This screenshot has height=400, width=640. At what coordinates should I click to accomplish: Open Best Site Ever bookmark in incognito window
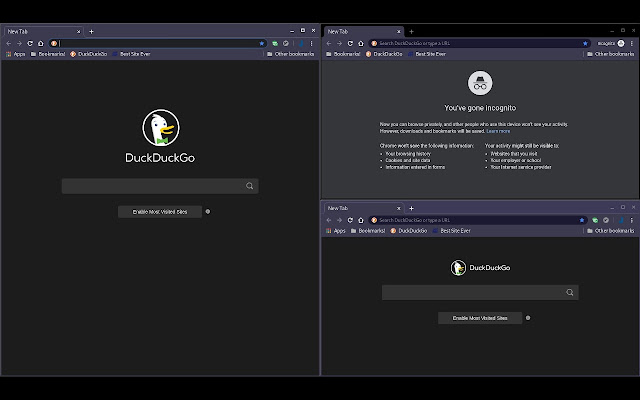427,54
